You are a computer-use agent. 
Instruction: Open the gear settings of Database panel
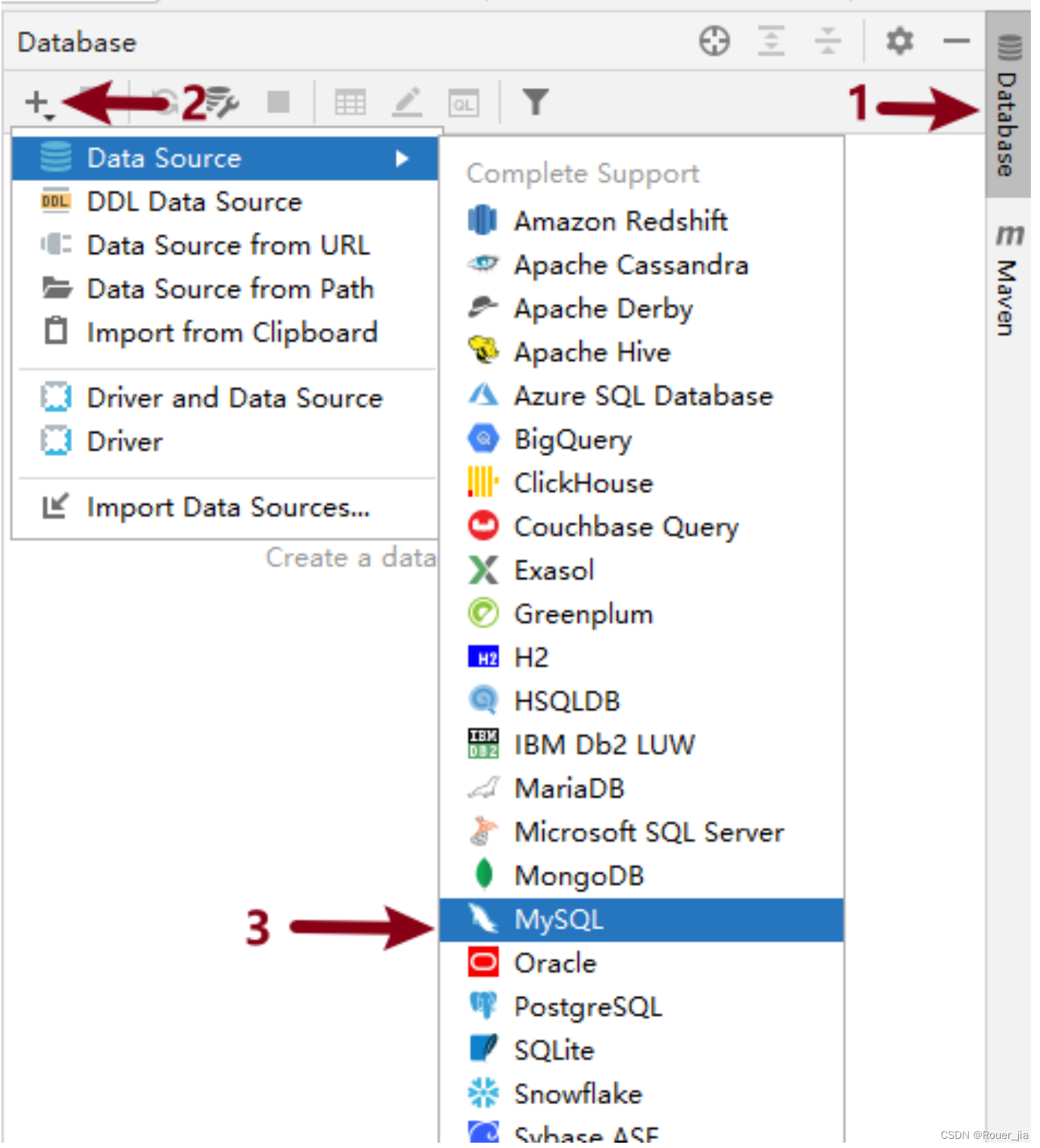[899, 40]
